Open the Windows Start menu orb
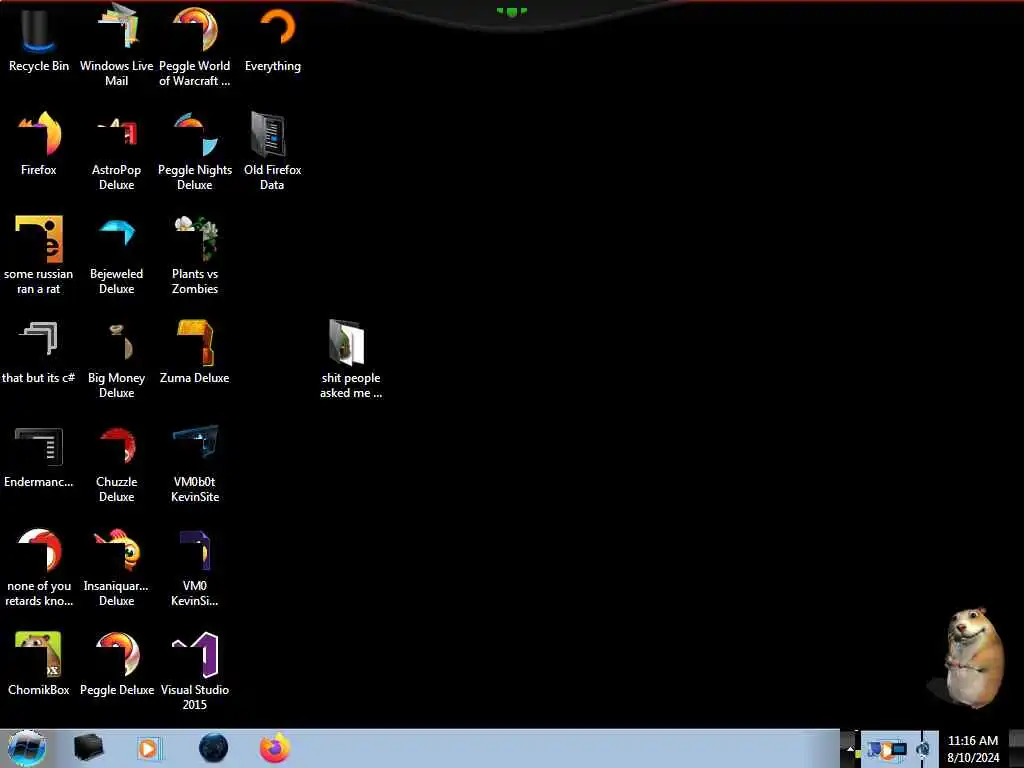Viewport: 1024px width, 768px height. pos(26,748)
